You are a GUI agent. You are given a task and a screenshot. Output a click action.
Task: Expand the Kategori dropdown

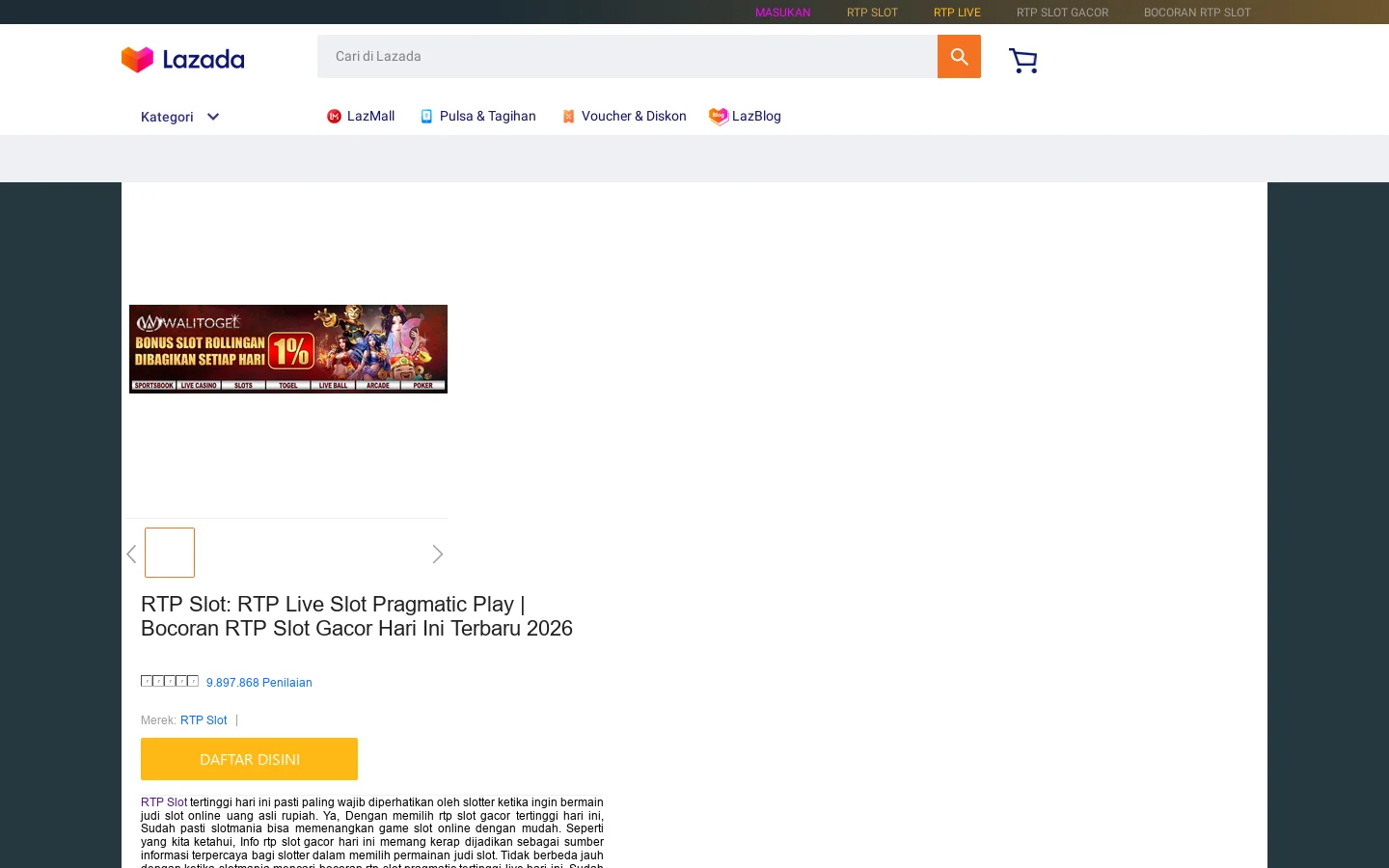[180, 117]
